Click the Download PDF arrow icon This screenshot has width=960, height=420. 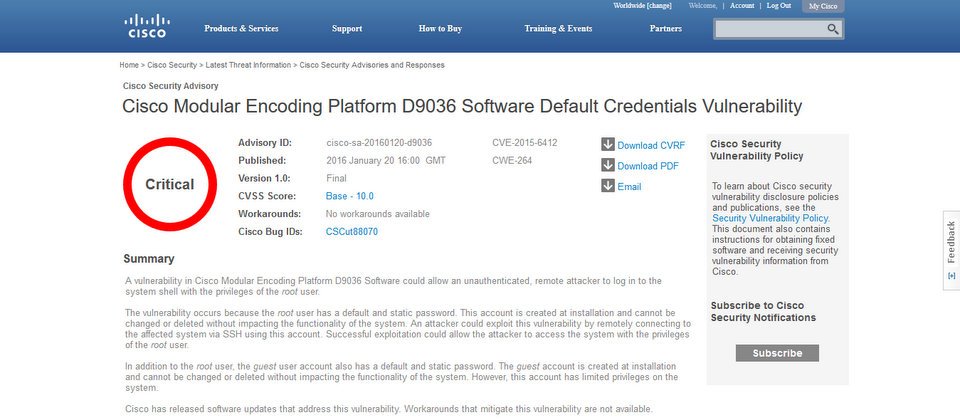[607, 165]
